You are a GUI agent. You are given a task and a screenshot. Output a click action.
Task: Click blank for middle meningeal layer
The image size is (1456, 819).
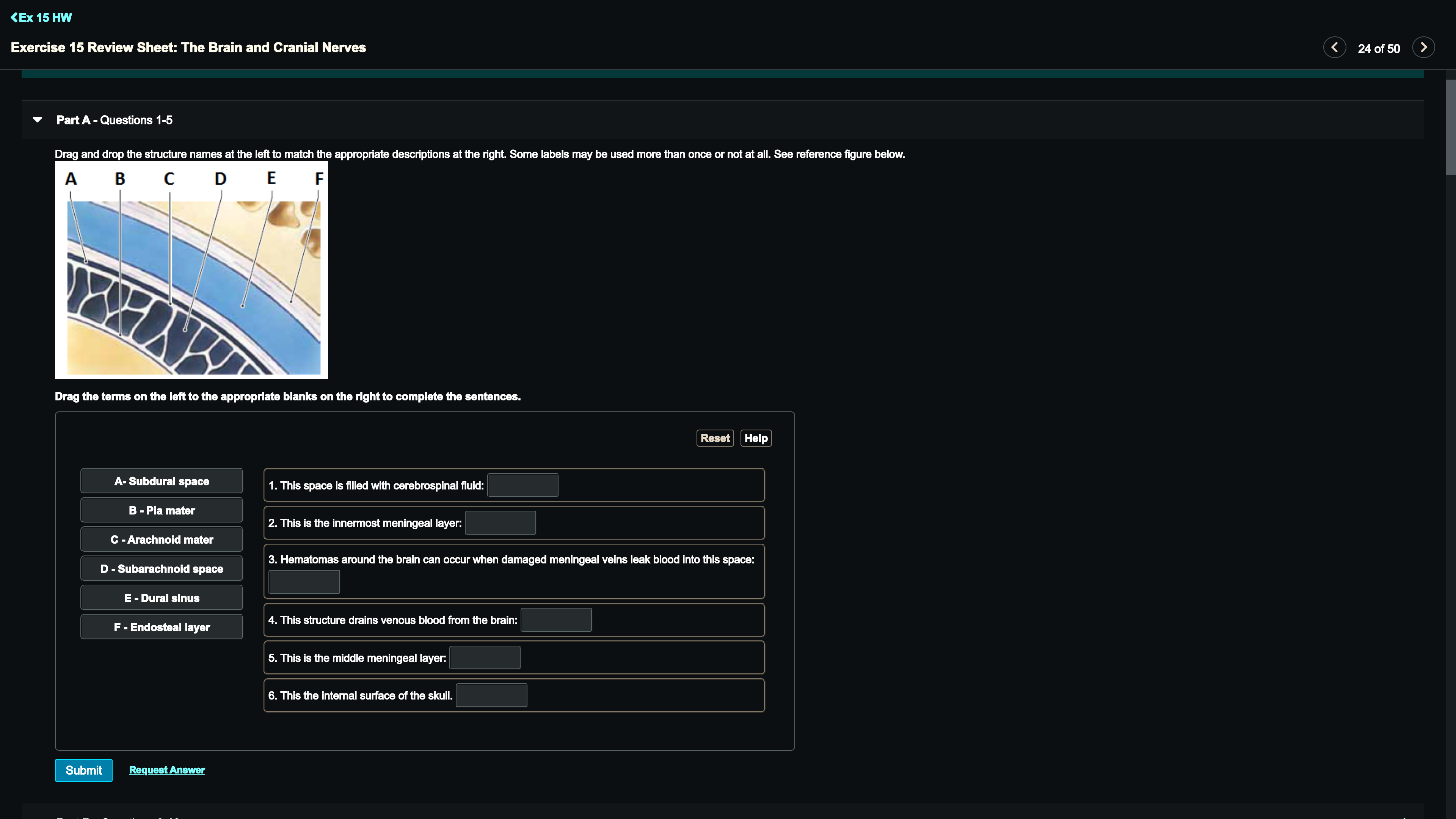(x=485, y=658)
